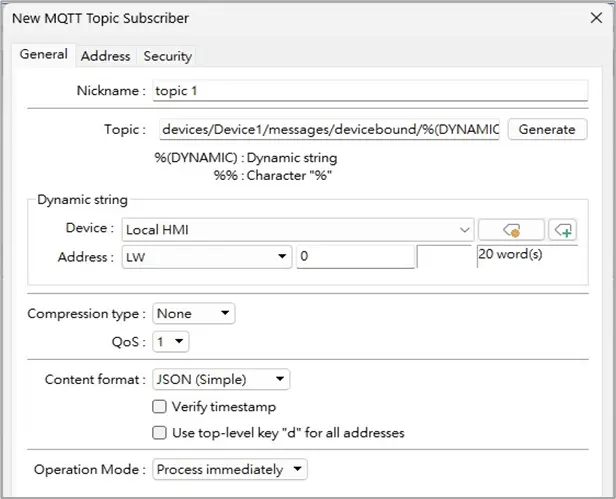The width and height of the screenshot is (616, 499).
Task: Expand the Operation Mode dropdown
Action: pos(230,469)
